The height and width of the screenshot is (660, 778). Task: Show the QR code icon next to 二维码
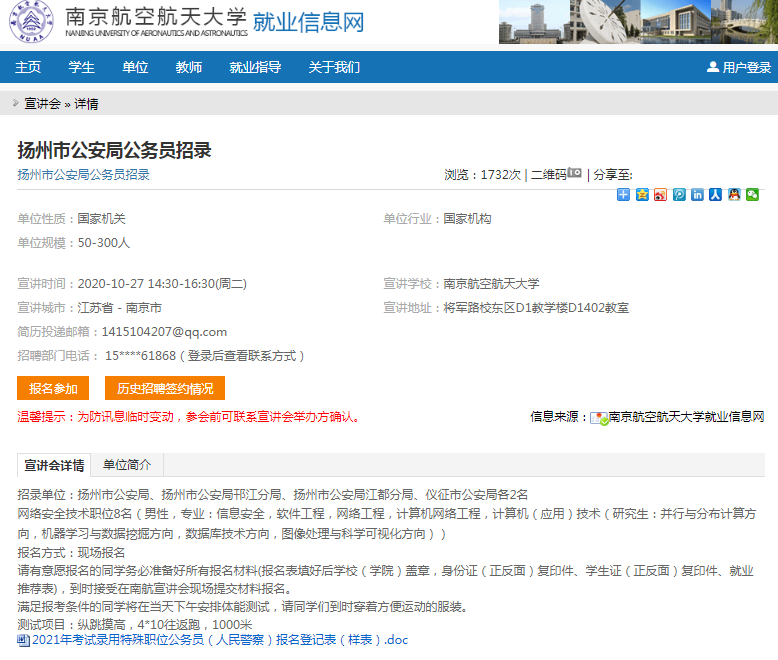(x=575, y=173)
